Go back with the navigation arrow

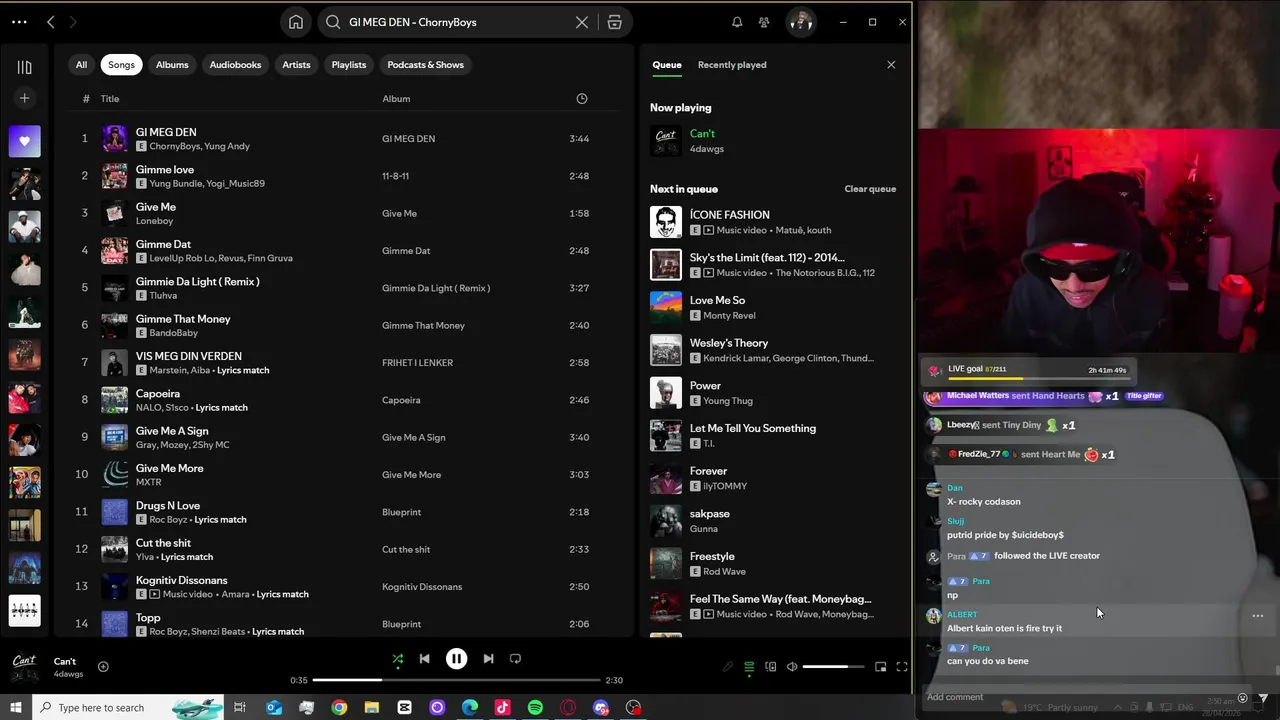(51, 22)
